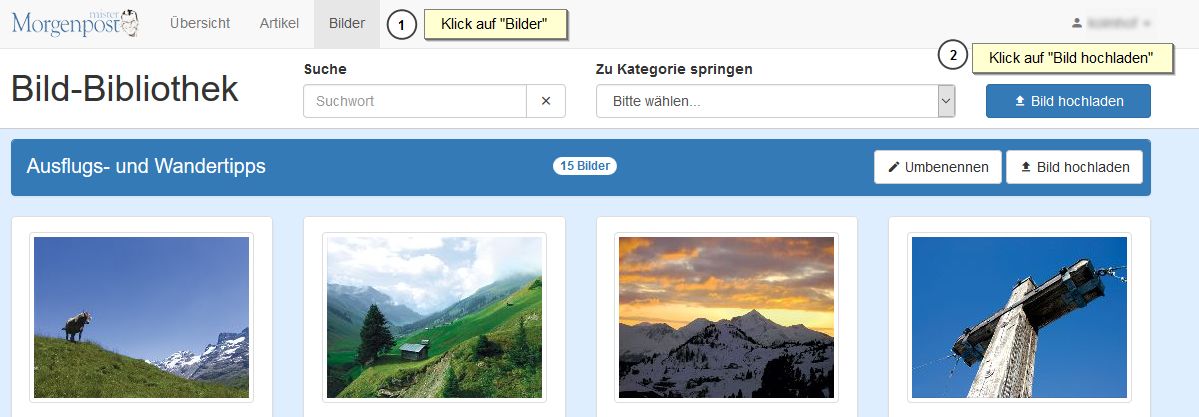Screen dimensions: 1199x417
Task: Switch to the Artikel tab
Action: pos(279,24)
